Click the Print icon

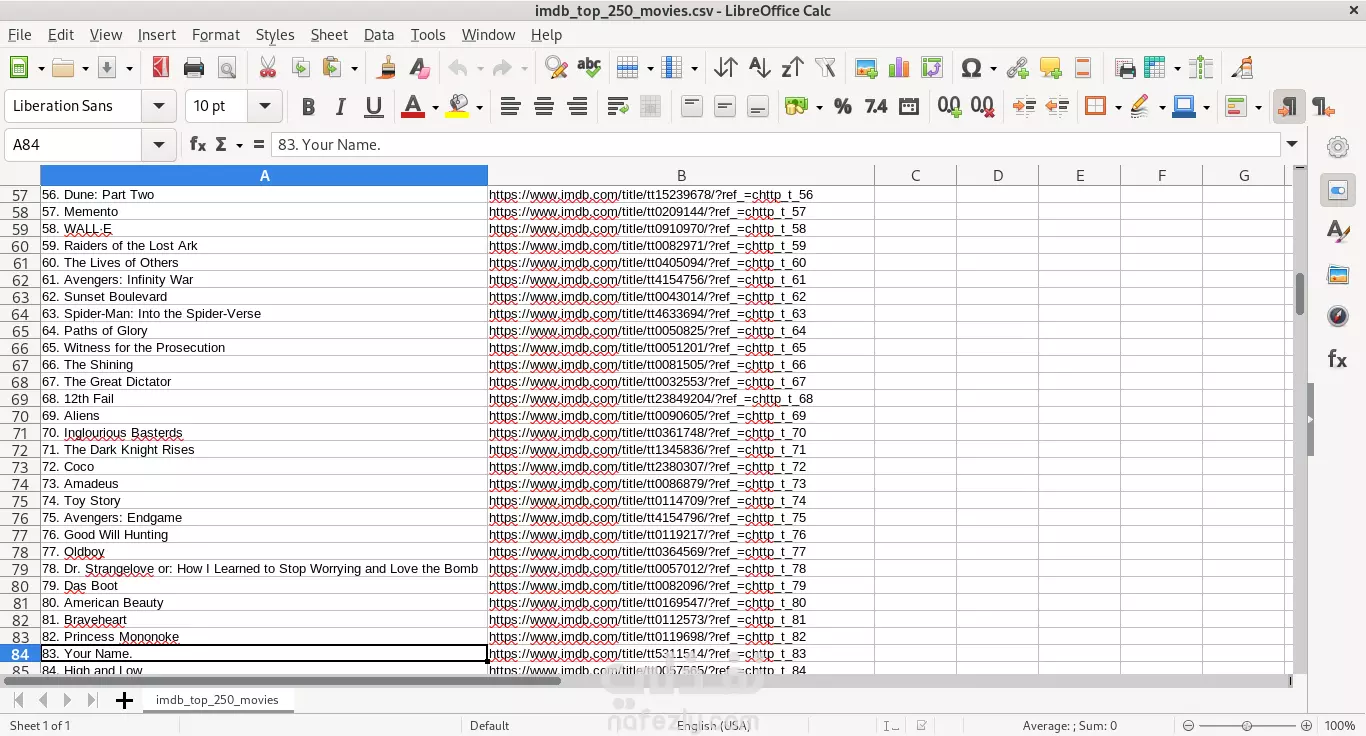[x=194, y=68]
